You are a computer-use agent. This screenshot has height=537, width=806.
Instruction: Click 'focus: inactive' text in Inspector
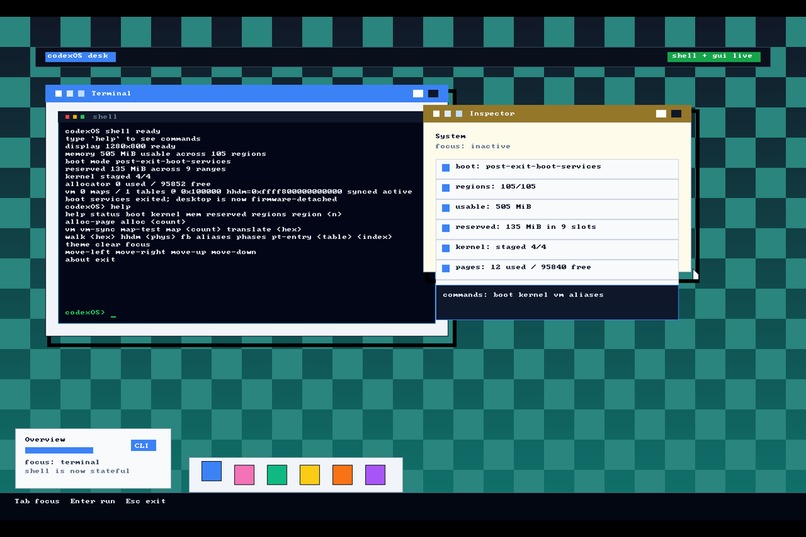pyautogui.click(x=473, y=146)
